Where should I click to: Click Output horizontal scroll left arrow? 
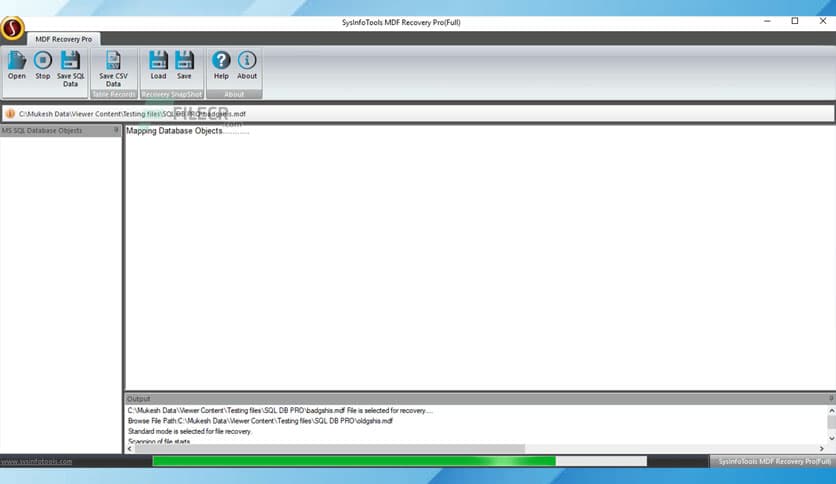pyautogui.click(x=130, y=449)
